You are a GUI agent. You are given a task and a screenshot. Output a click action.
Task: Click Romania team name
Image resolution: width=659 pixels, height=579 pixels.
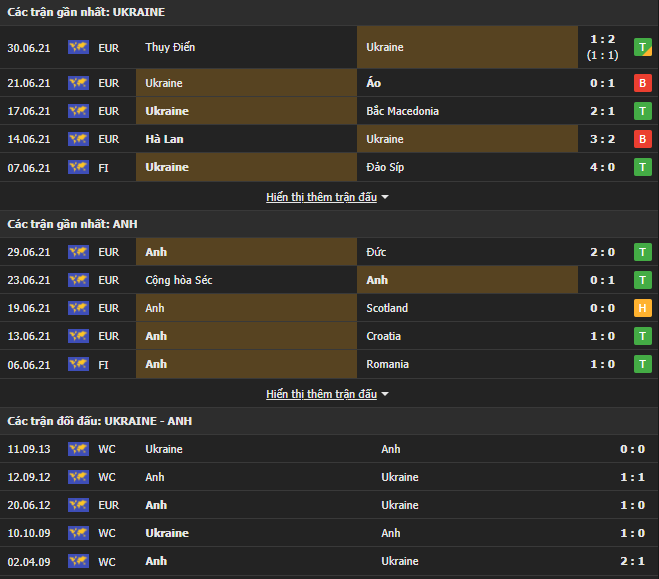[388, 364]
